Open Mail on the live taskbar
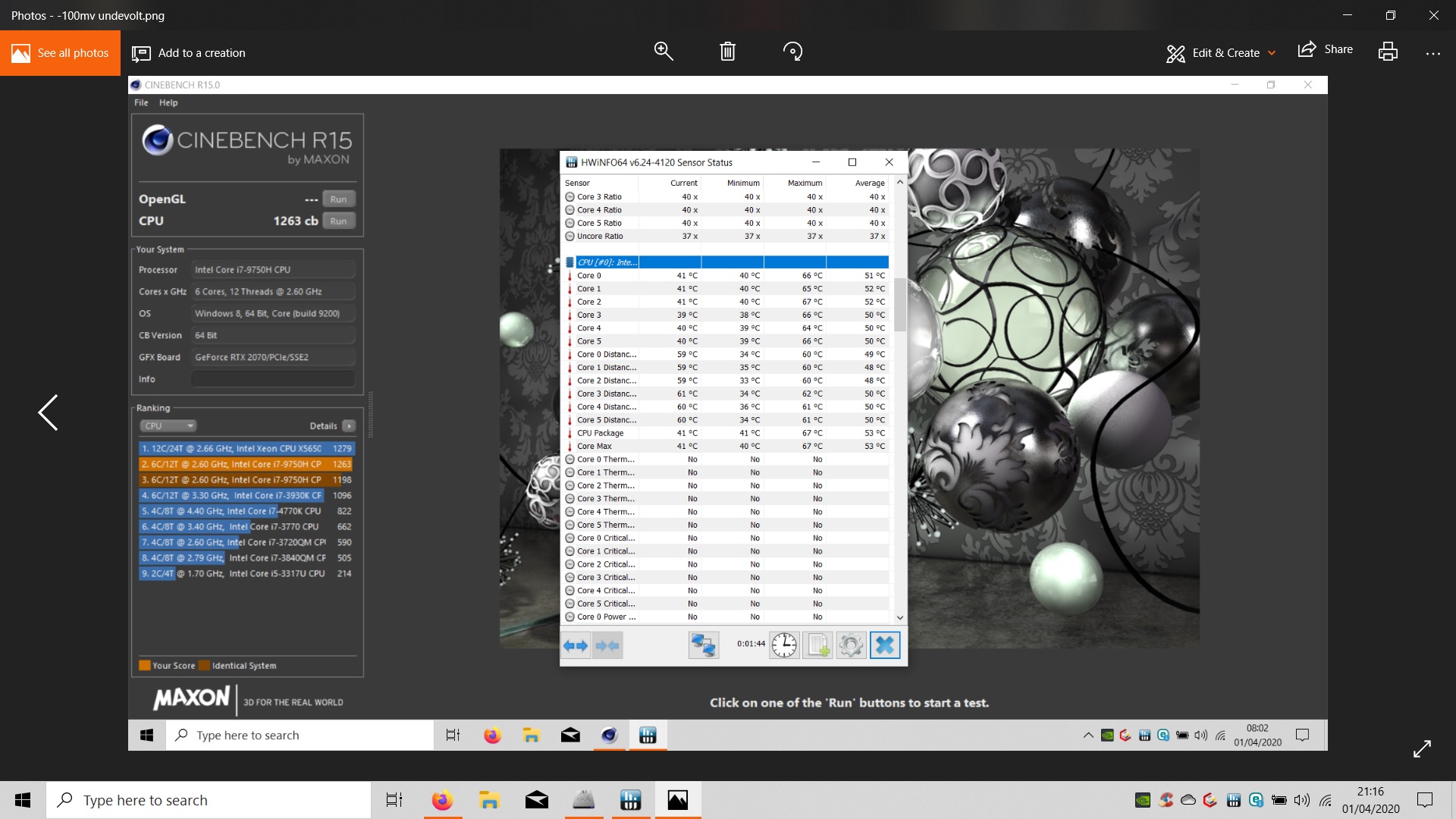This screenshot has width=1456, height=819. coord(536,800)
